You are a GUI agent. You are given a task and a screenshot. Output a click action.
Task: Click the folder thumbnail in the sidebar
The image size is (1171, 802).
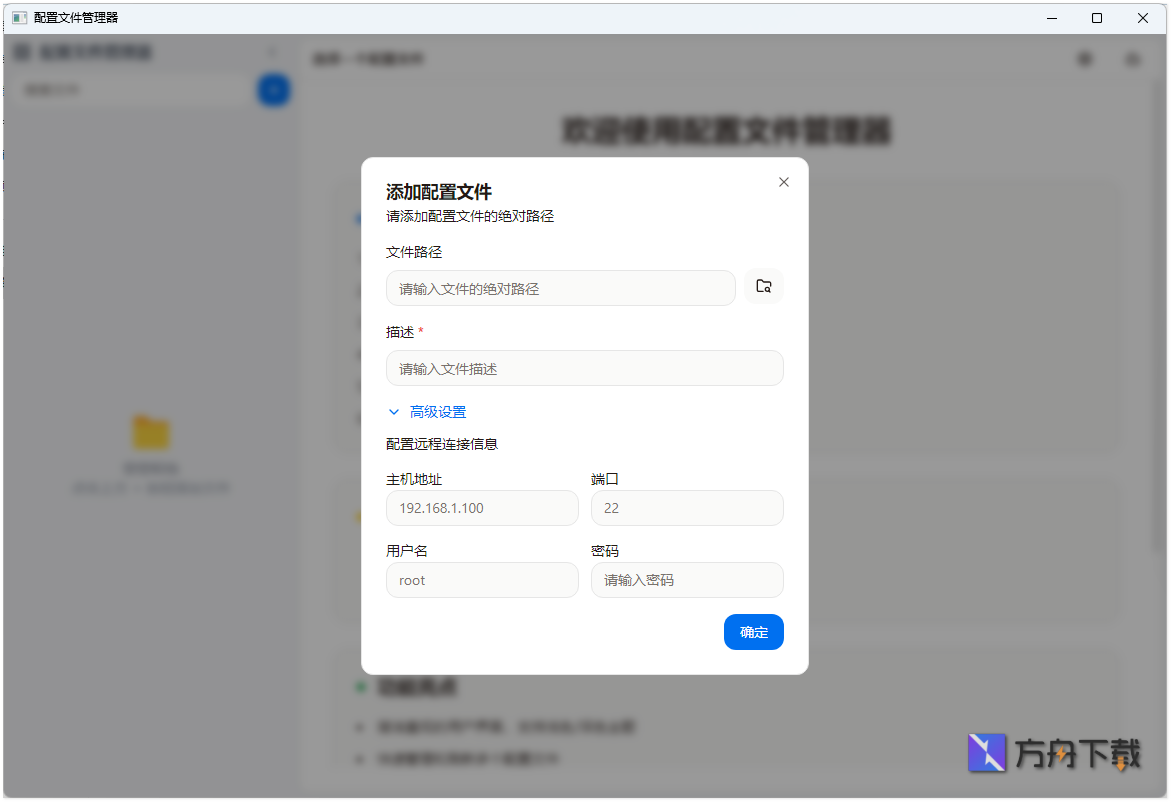pyautogui.click(x=151, y=432)
